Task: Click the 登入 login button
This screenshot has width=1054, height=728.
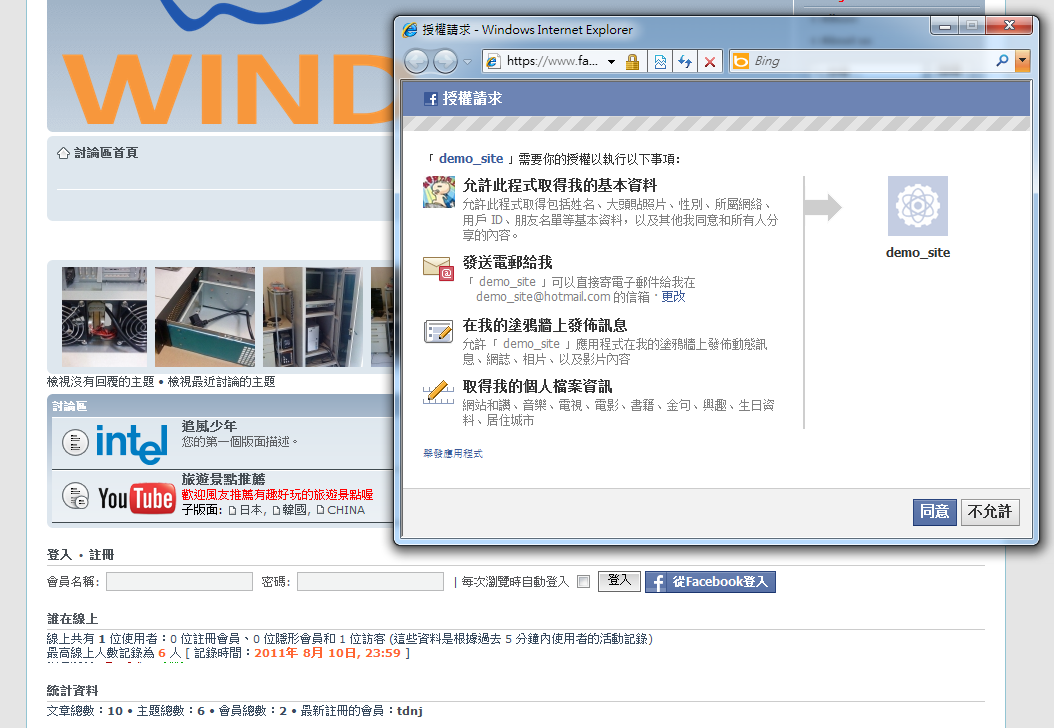Action: [x=619, y=580]
